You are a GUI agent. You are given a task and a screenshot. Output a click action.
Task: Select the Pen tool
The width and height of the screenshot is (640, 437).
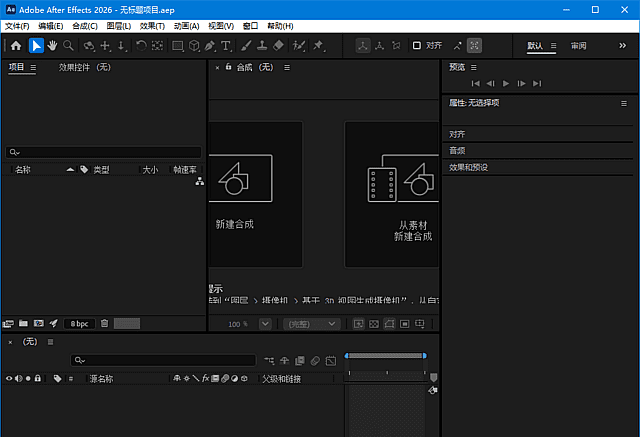pyautogui.click(x=210, y=46)
